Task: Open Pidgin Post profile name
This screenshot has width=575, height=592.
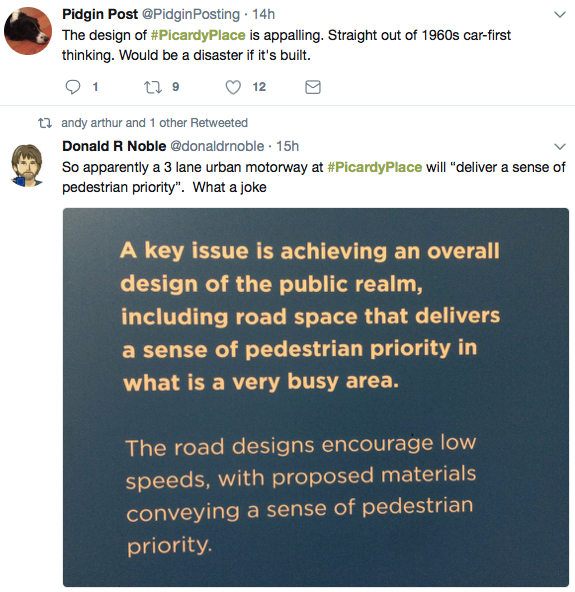Action: [x=100, y=14]
